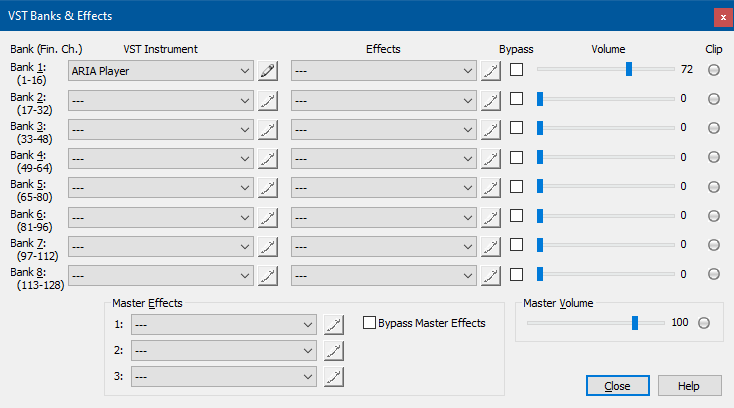This screenshot has height=408, width=734.
Task: Open the Bank 1 effects edit pencil
Action: 491,71
